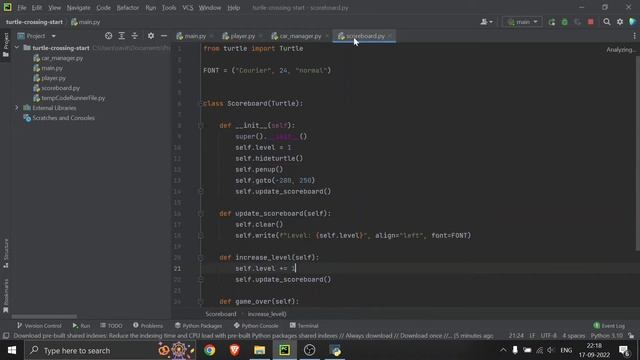Open the Event Log
The height and width of the screenshot is (360, 640).
tap(609, 326)
